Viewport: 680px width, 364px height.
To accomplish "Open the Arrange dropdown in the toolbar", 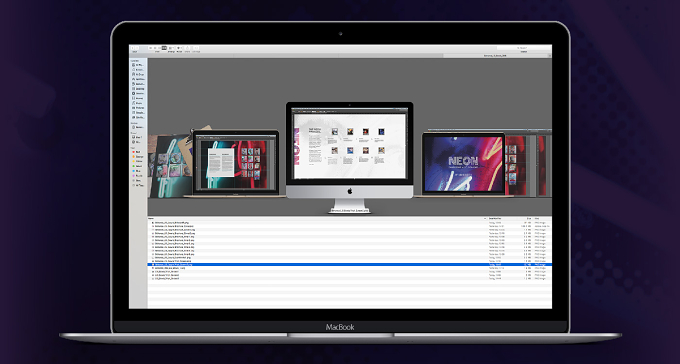I will pos(171,48).
